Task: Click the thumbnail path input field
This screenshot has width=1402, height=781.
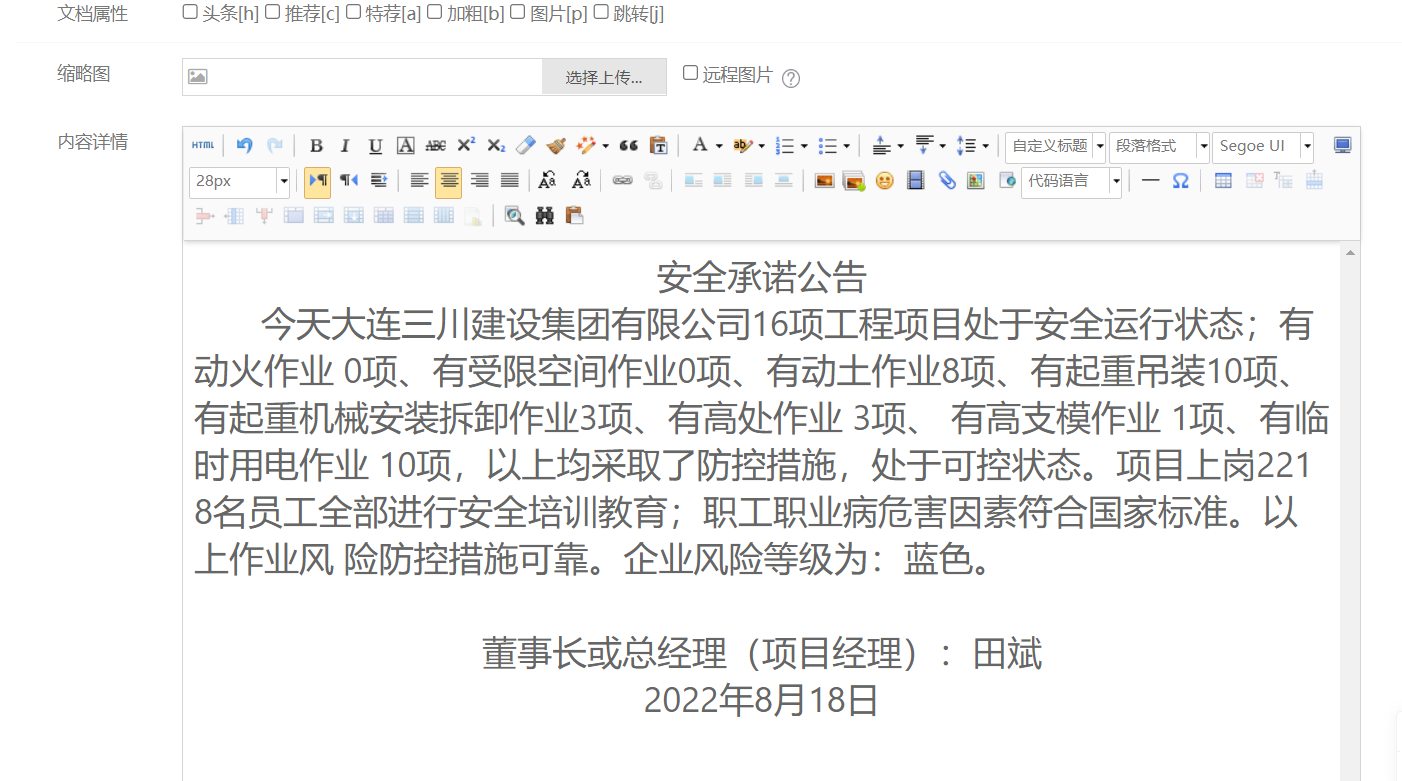Action: (x=362, y=77)
